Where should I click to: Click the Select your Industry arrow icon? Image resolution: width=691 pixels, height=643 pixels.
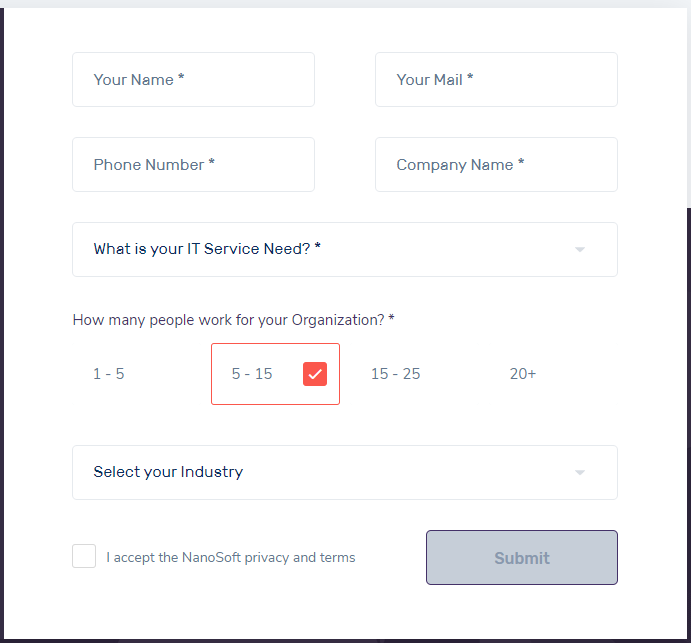(x=580, y=473)
